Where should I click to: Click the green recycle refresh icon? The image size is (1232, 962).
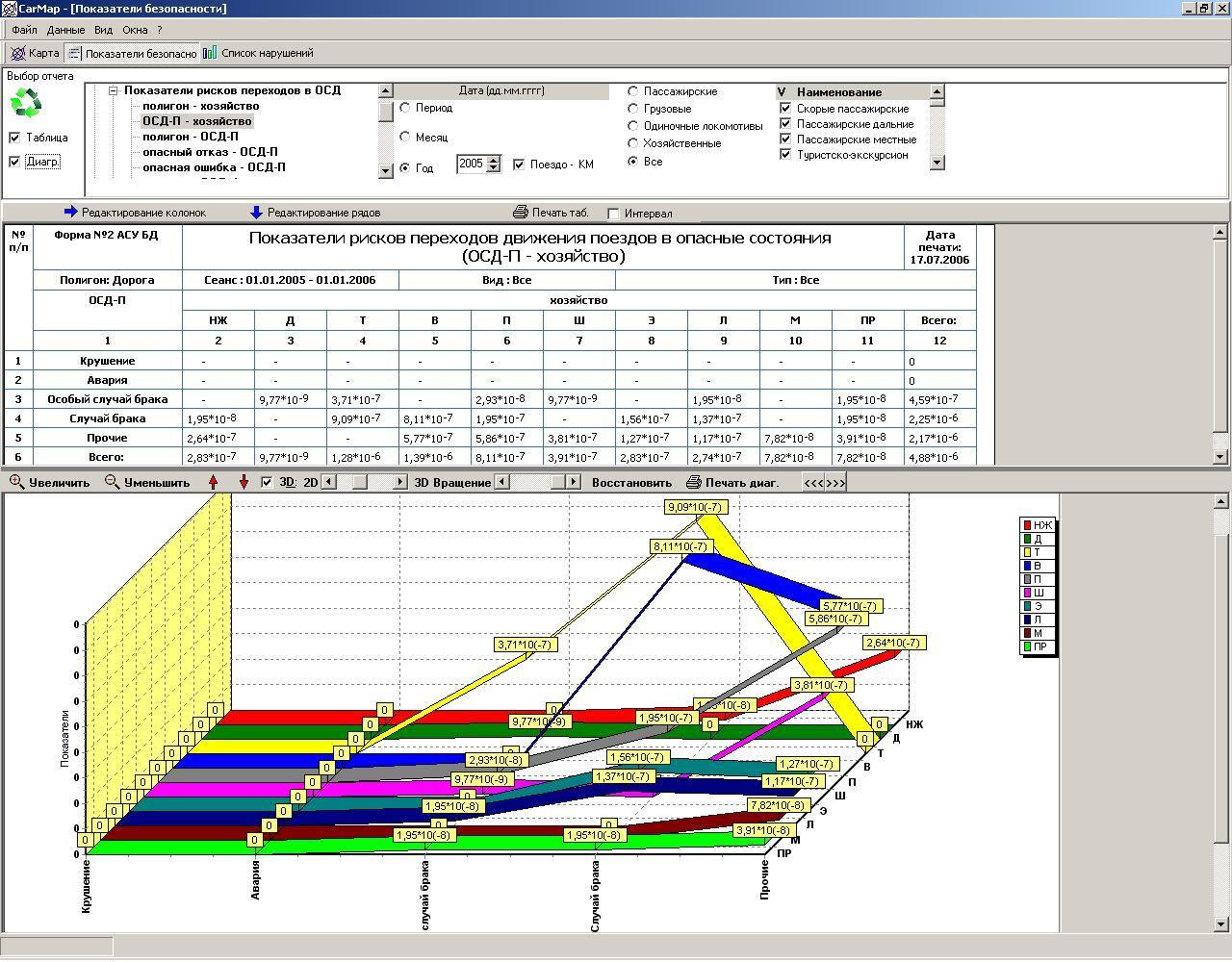point(26,102)
